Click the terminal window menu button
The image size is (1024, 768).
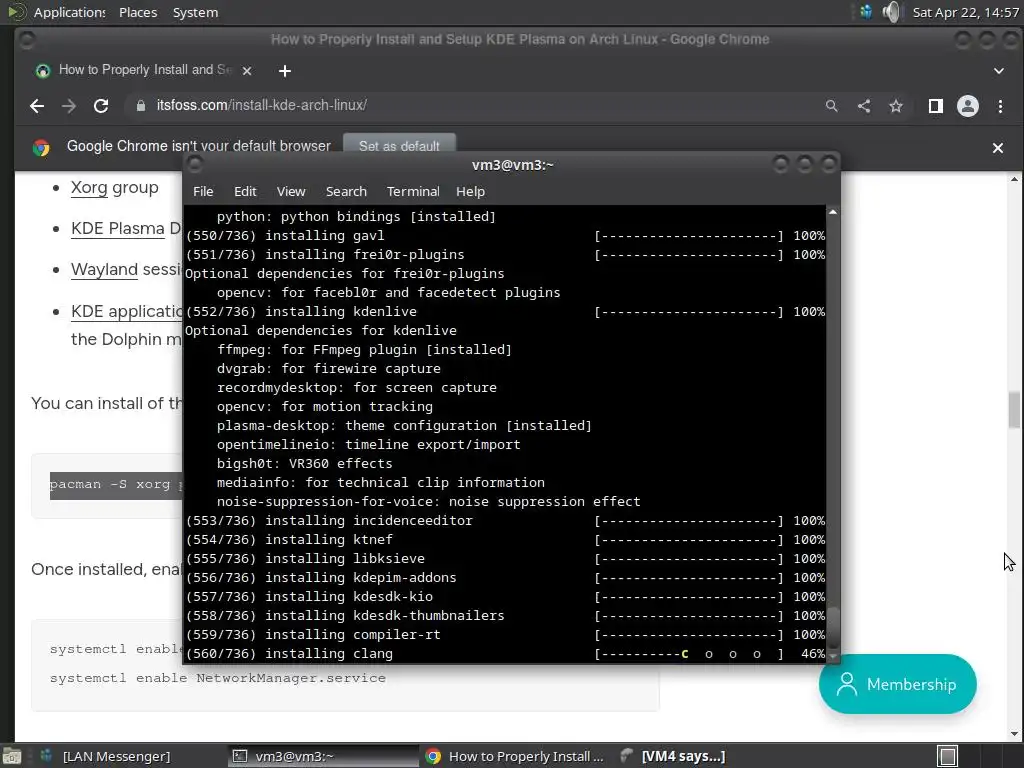[x=195, y=165]
